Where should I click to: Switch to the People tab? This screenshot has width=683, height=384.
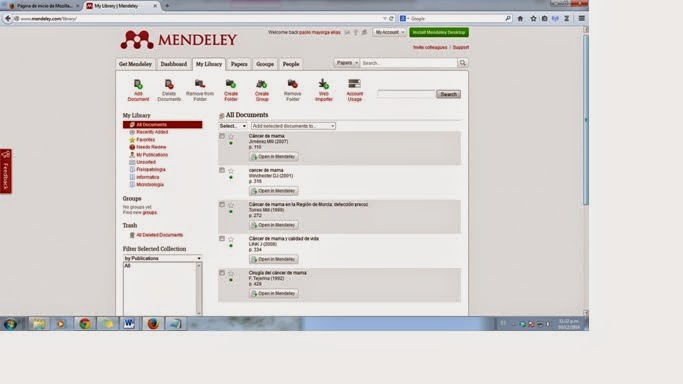(x=291, y=64)
